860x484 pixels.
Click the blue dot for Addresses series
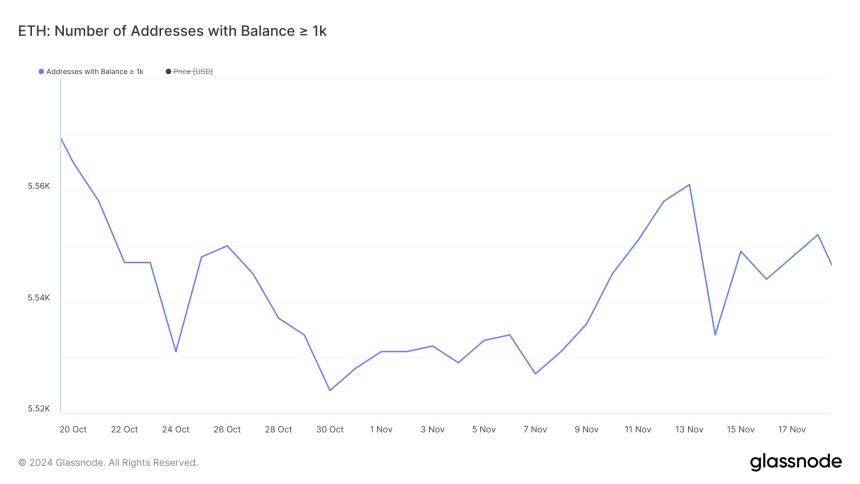tap(41, 72)
